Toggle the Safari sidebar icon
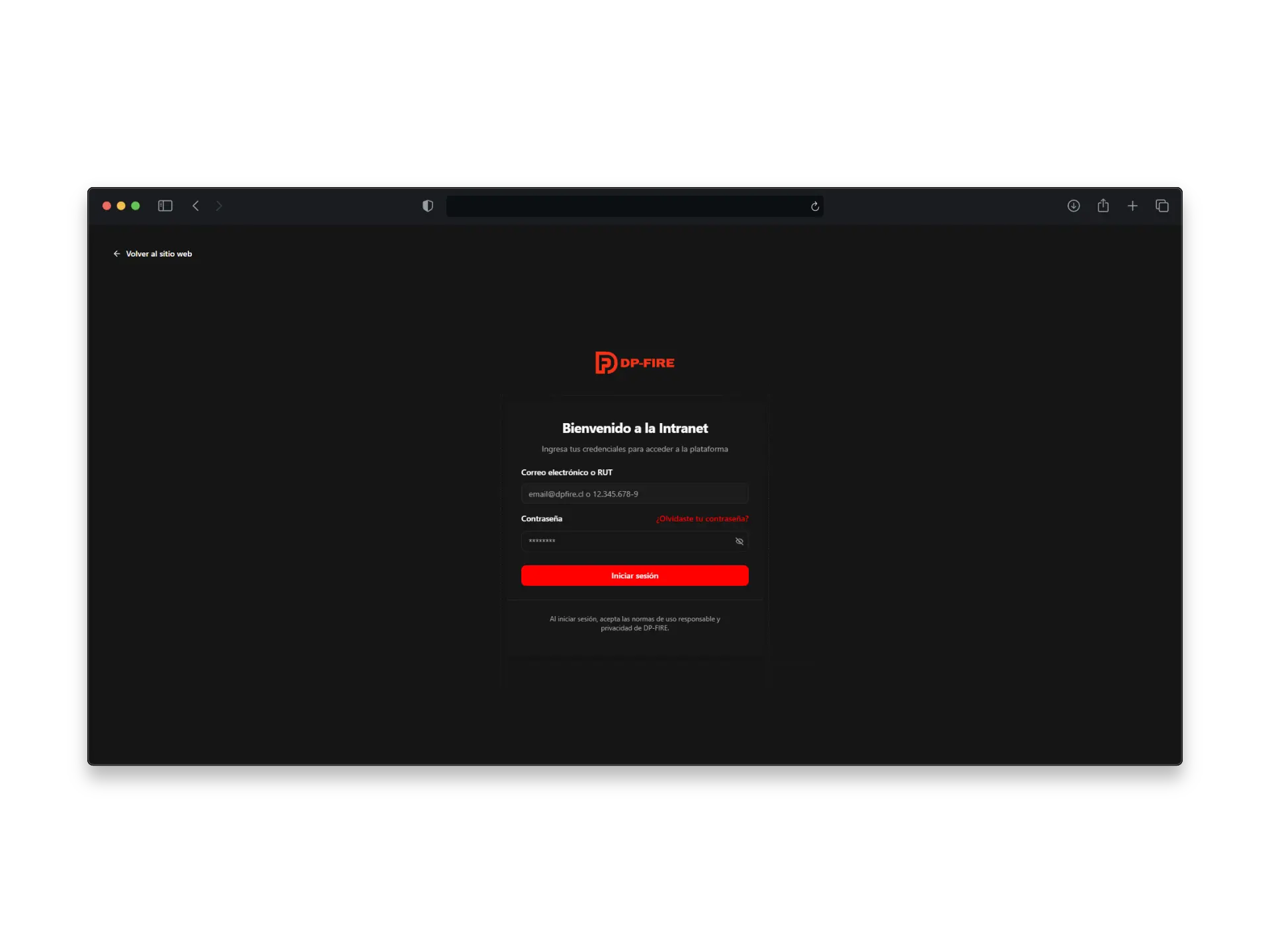This screenshot has width=1270, height=952. point(165,206)
